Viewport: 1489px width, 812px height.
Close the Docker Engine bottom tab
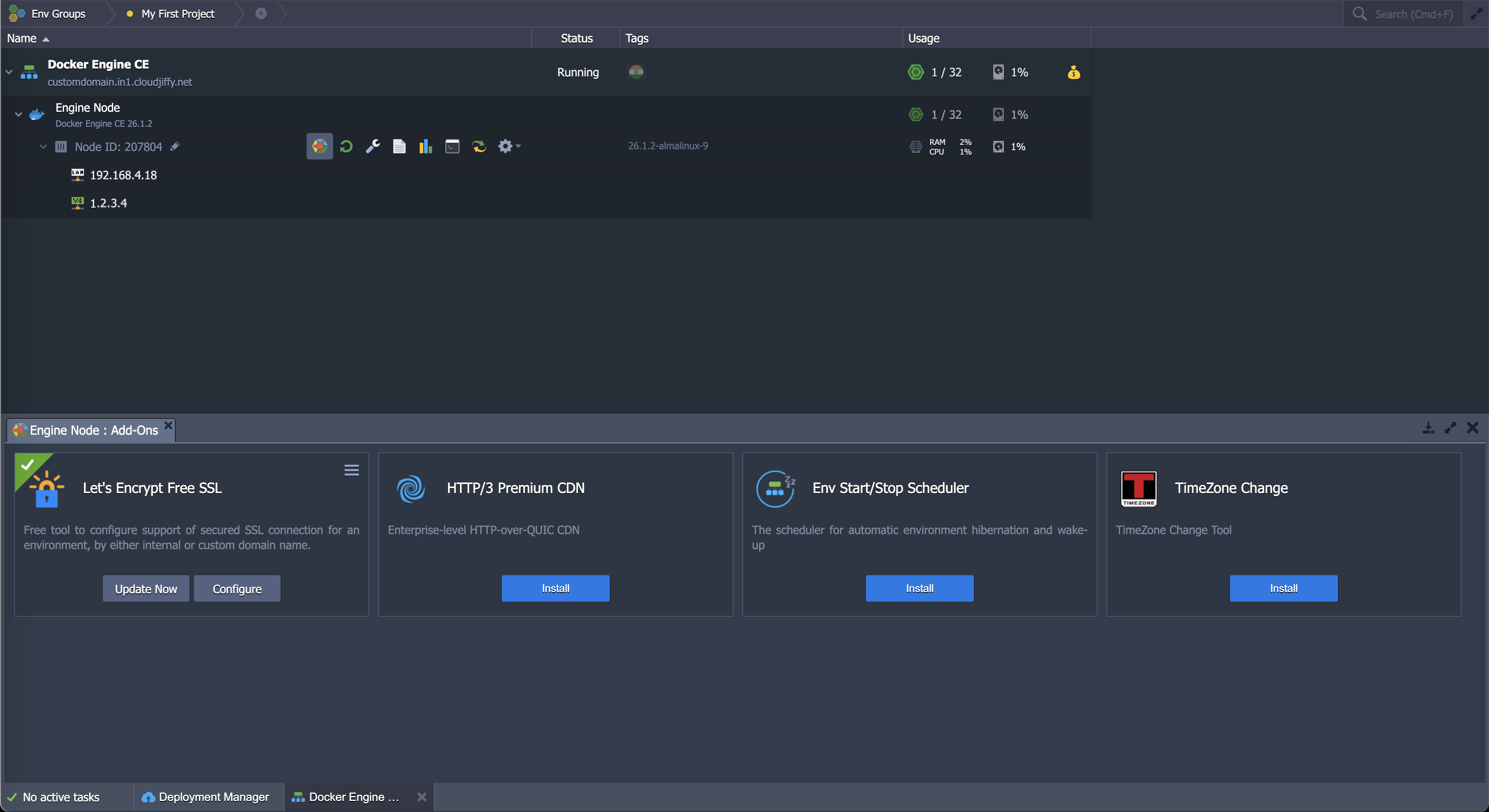click(x=422, y=797)
